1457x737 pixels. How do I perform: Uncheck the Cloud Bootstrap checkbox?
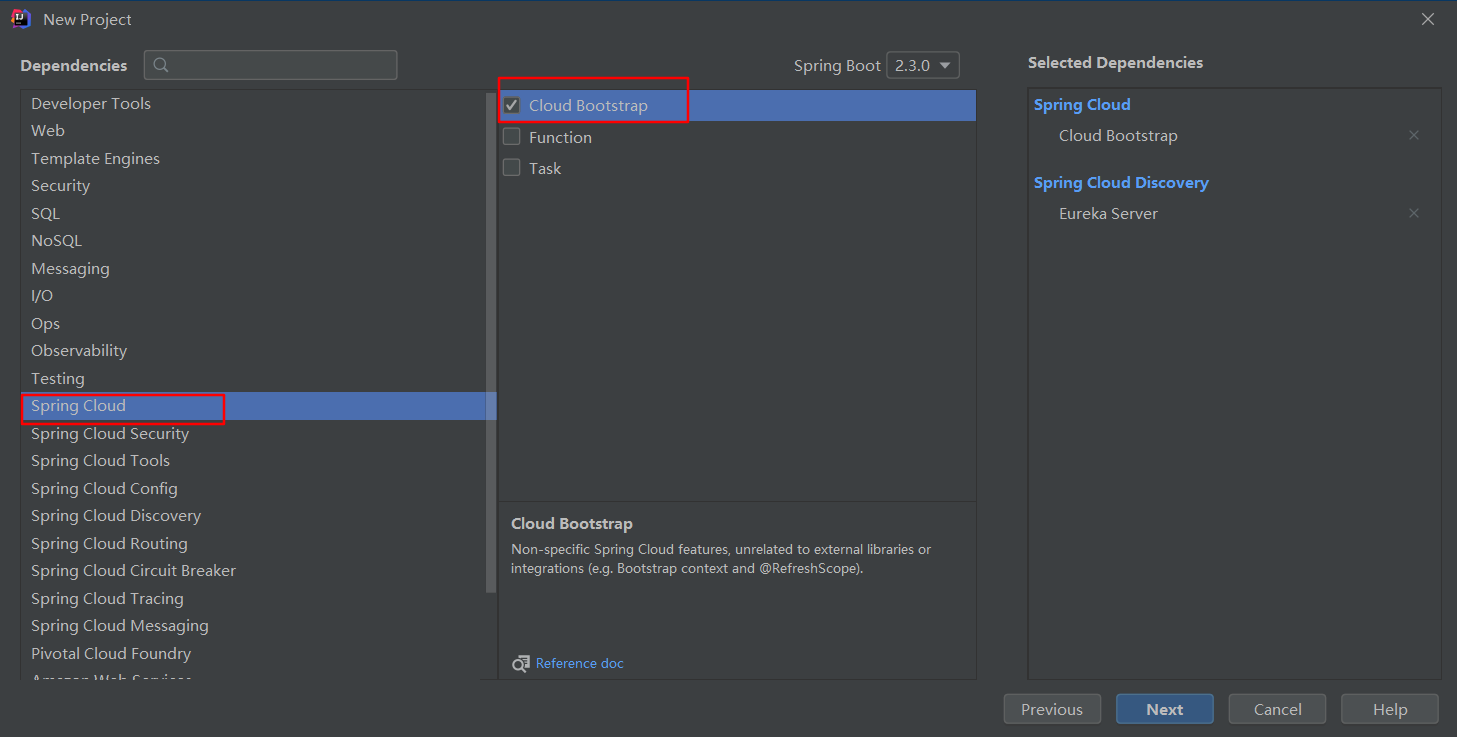point(511,105)
